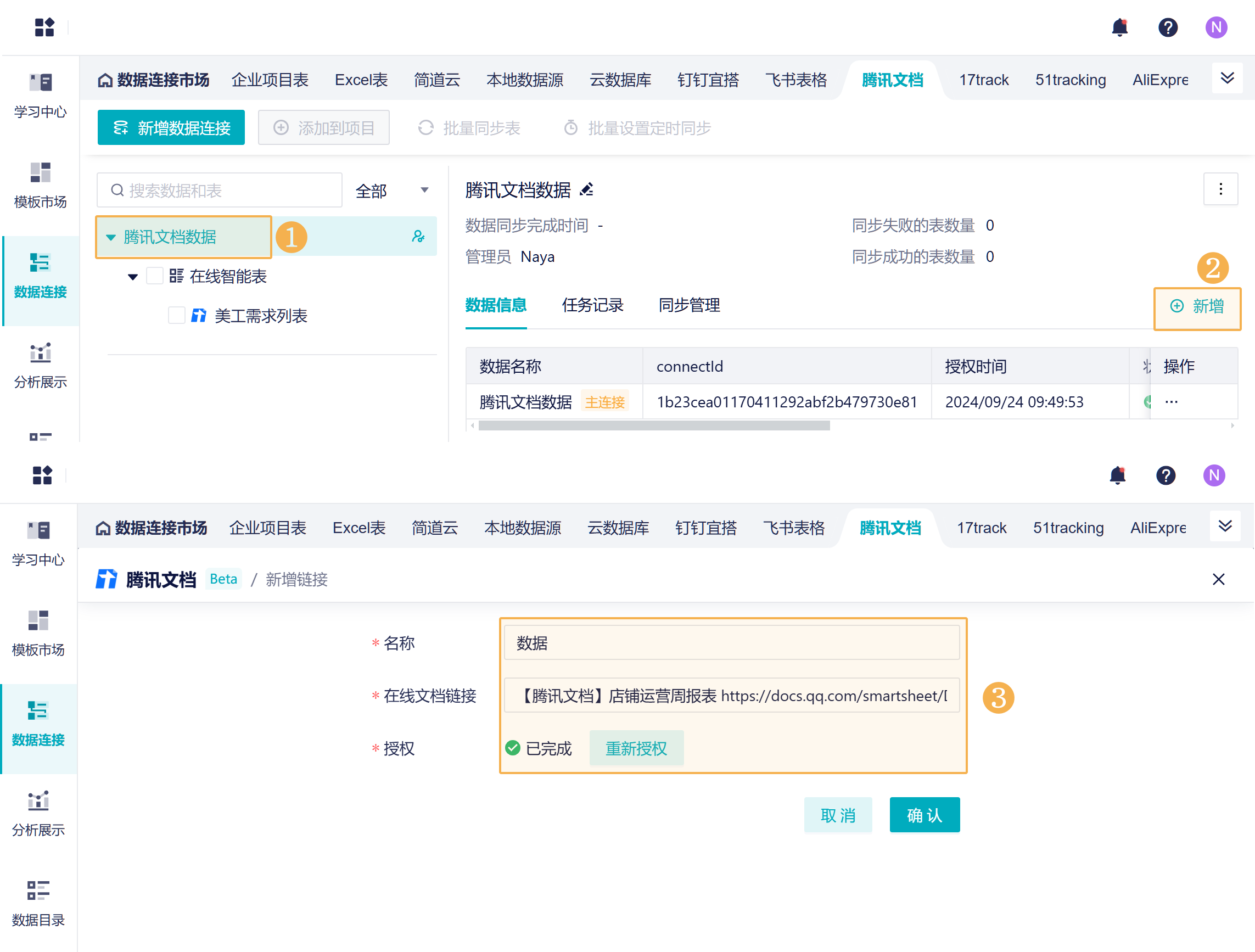Open the help question mark icon
Image resolution: width=1255 pixels, height=952 pixels.
click(x=1167, y=27)
